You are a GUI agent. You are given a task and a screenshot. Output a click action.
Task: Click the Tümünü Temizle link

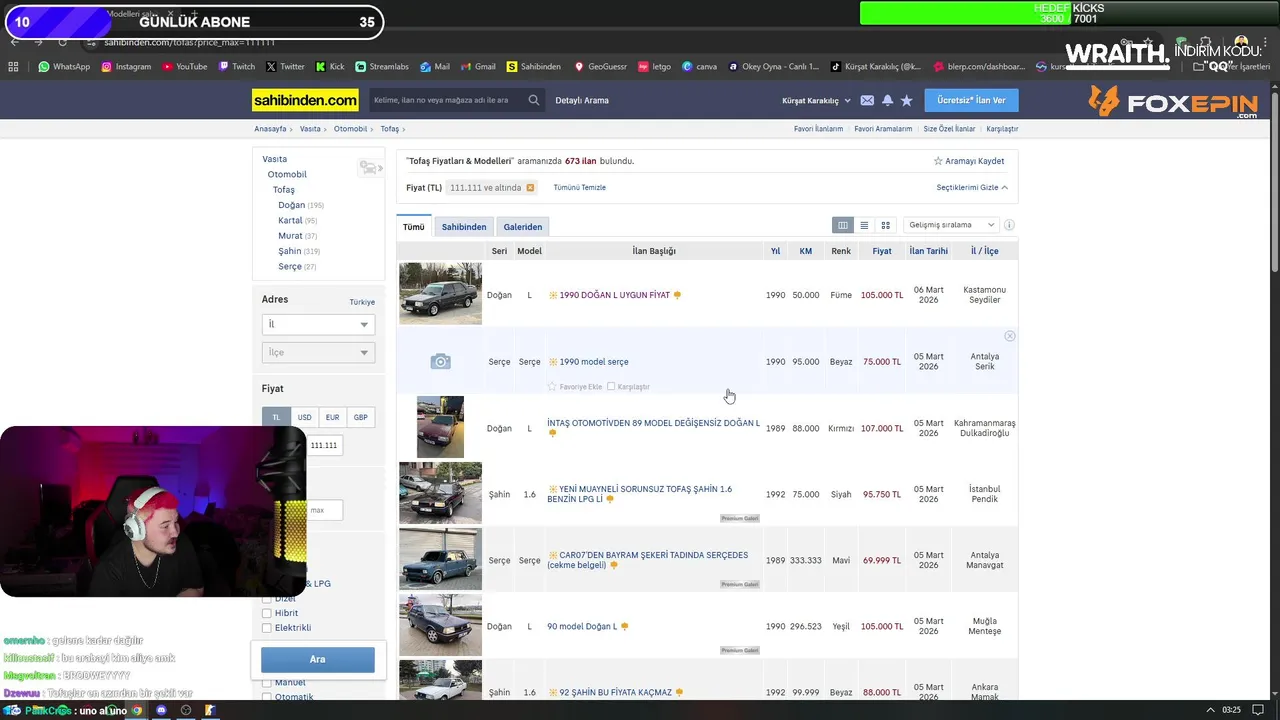click(x=580, y=188)
